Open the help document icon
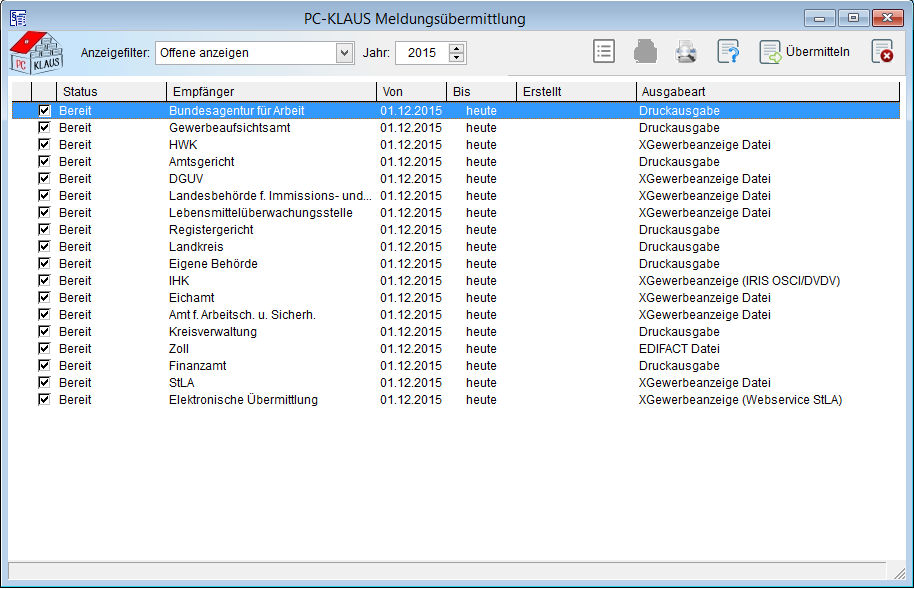 [728, 52]
